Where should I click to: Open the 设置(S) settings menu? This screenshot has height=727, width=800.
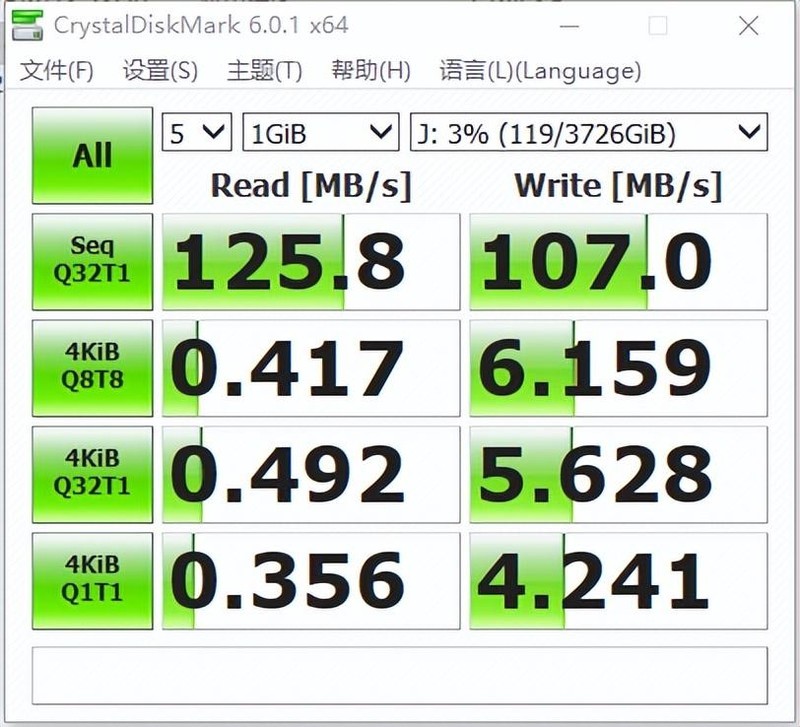(x=156, y=71)
